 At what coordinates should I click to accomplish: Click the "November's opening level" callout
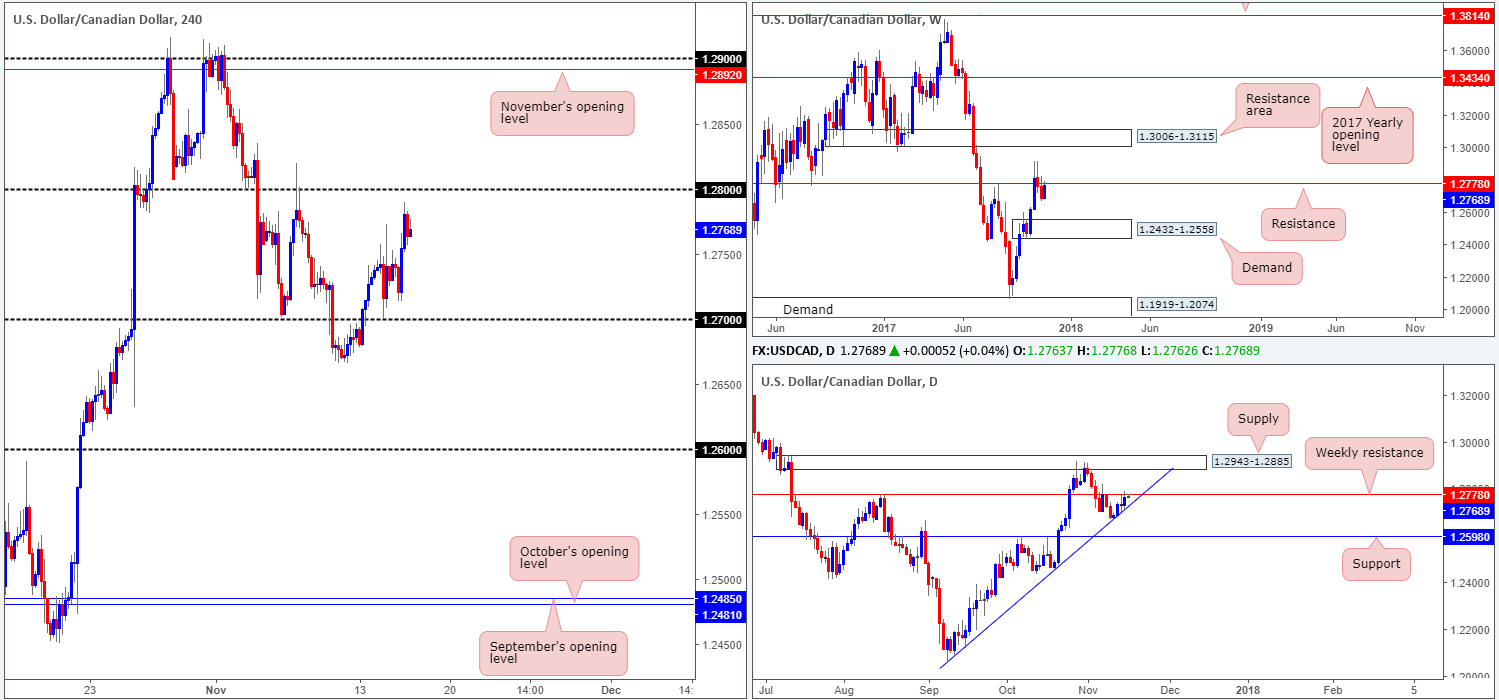point(563,114)
